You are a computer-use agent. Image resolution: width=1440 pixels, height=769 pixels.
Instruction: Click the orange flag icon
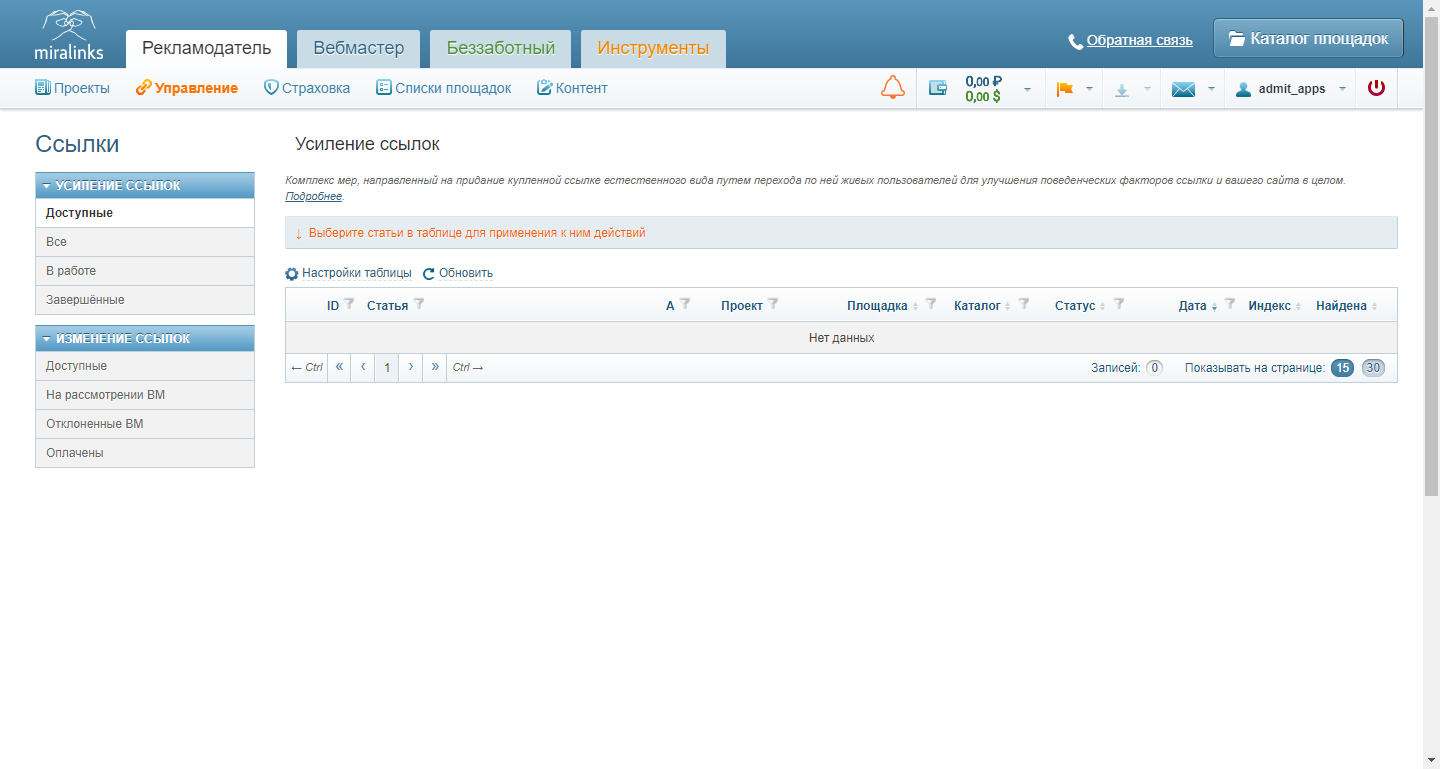tap(1064, 89)
